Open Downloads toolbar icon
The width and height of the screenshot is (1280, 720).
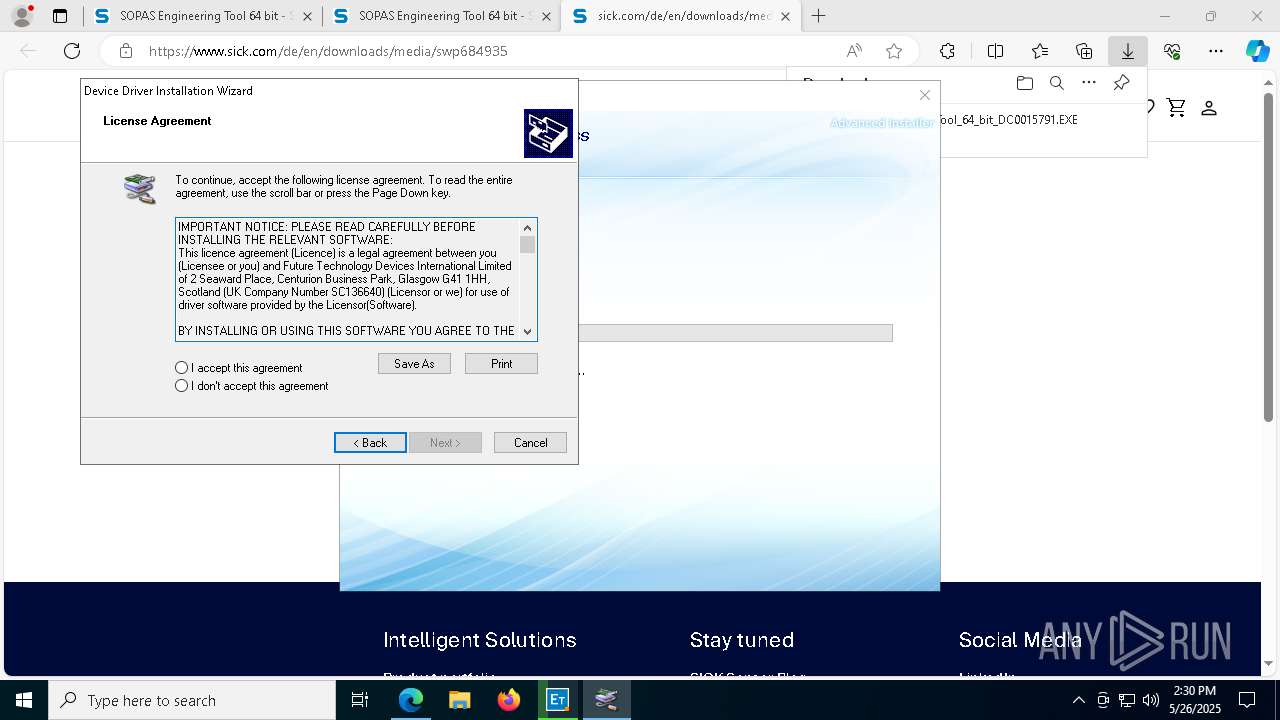(x=1128, y=51)
